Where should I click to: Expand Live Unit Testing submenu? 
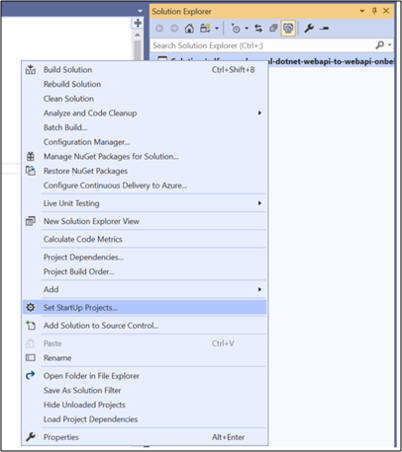[x=145, y=203]
